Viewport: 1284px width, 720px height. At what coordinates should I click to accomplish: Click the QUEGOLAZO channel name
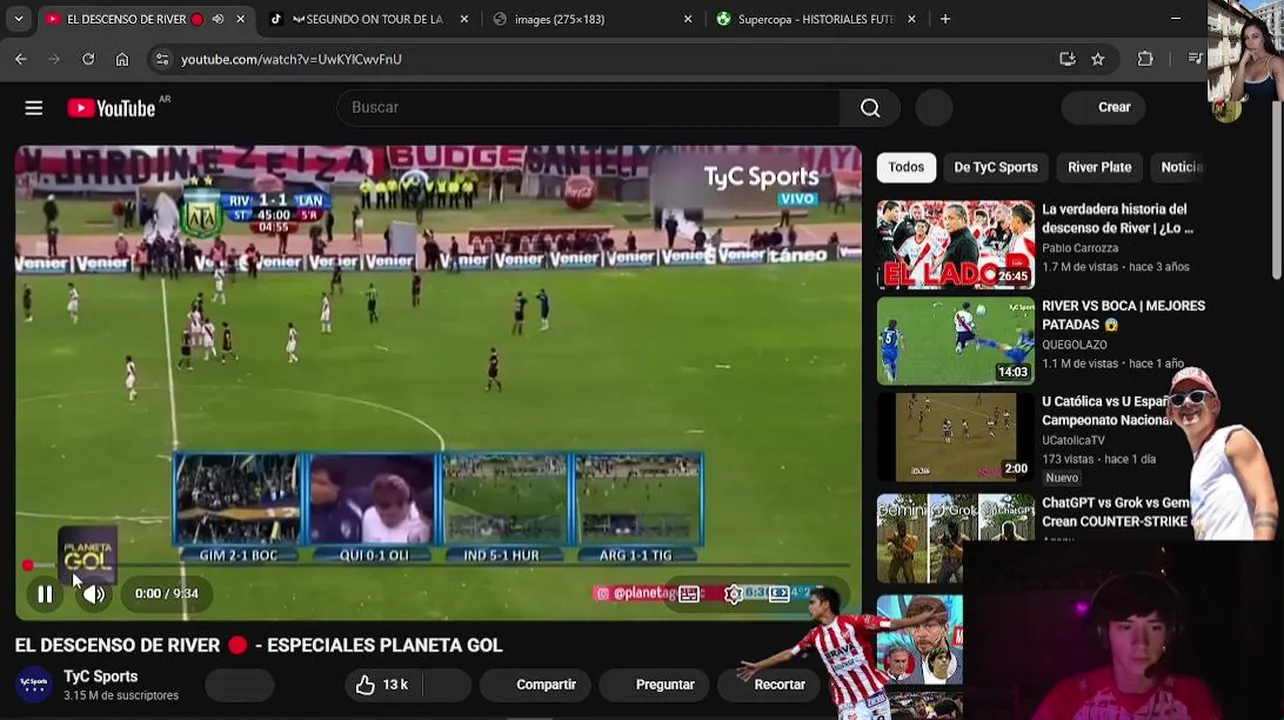pyautogui.click(x=1074, y=345)
